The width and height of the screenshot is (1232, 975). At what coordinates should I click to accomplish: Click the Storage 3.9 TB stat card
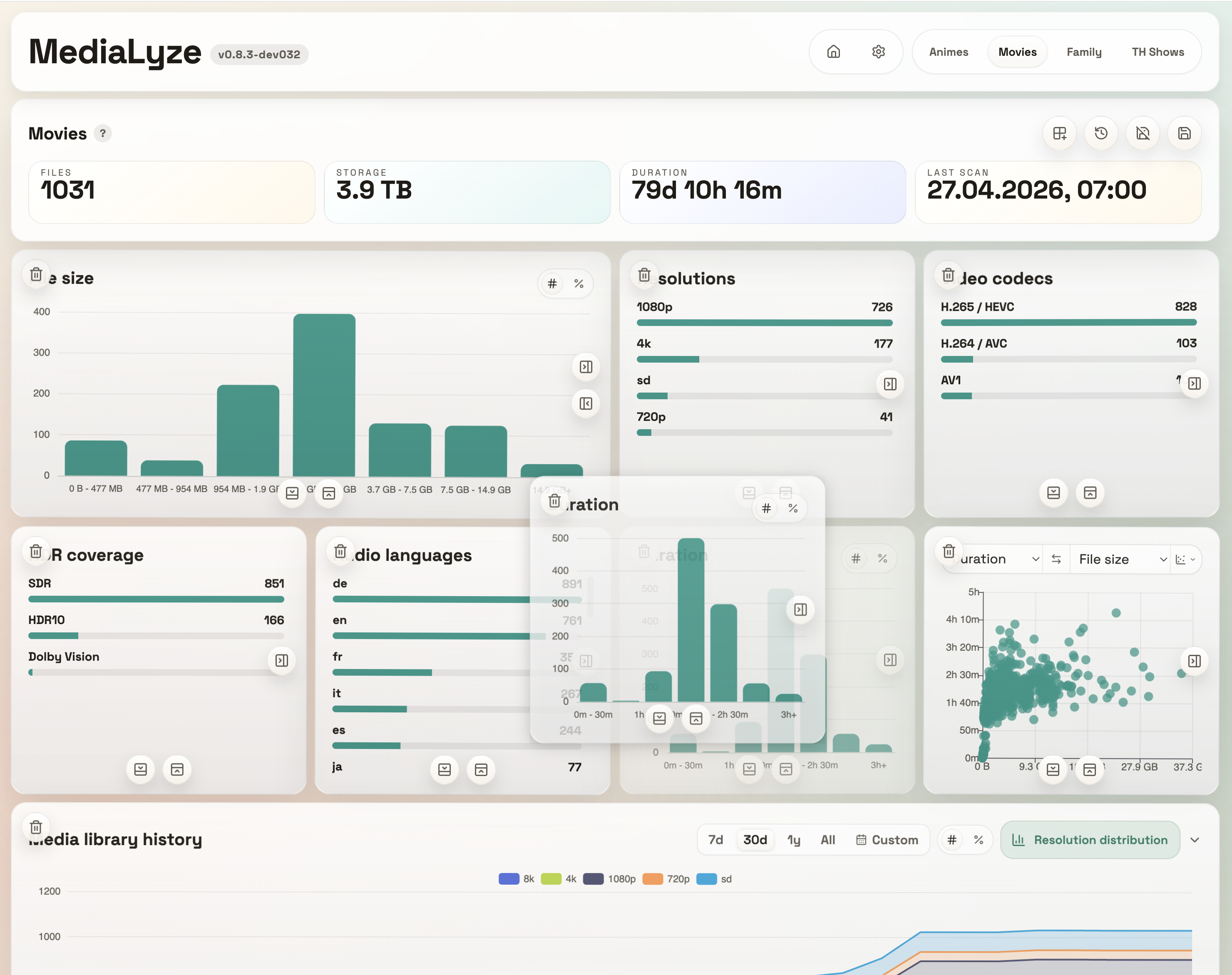[x=467, y=192]
